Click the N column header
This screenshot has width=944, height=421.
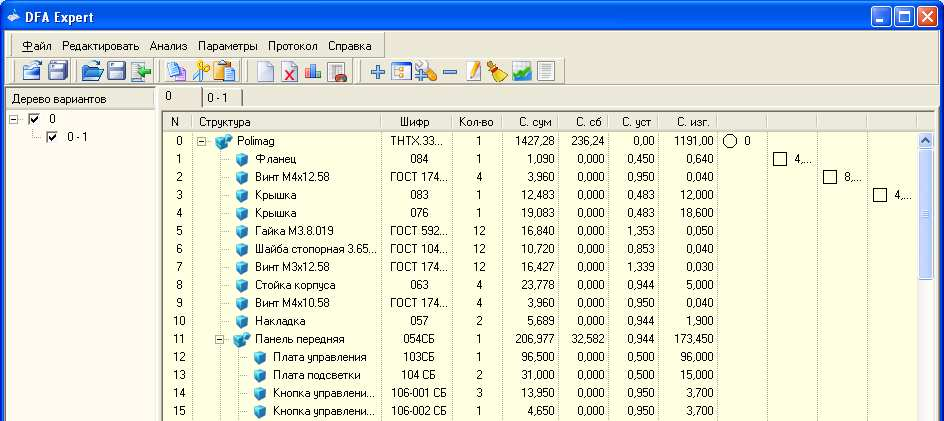pos(177,122)
